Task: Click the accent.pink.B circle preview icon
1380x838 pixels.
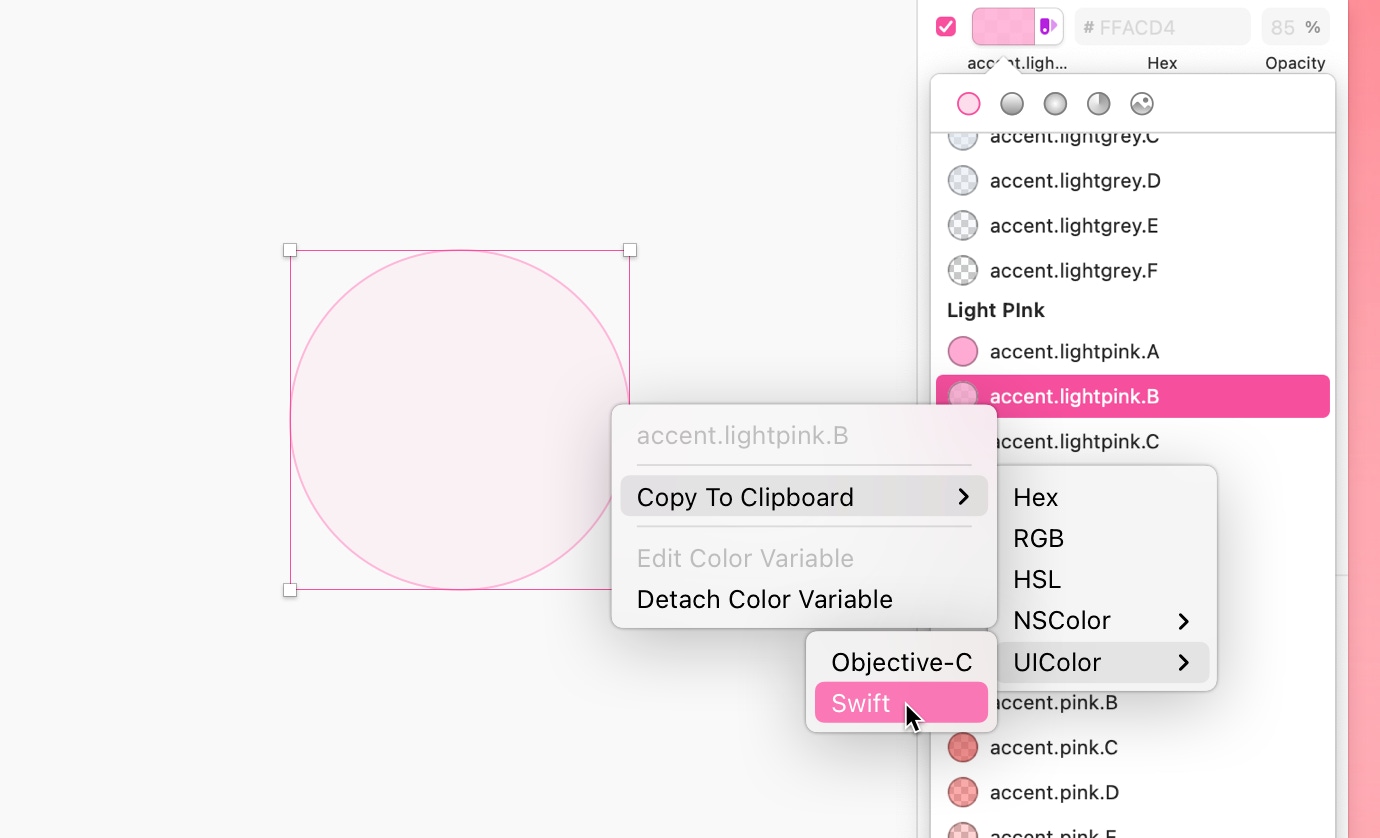Action: click(962, 702)
